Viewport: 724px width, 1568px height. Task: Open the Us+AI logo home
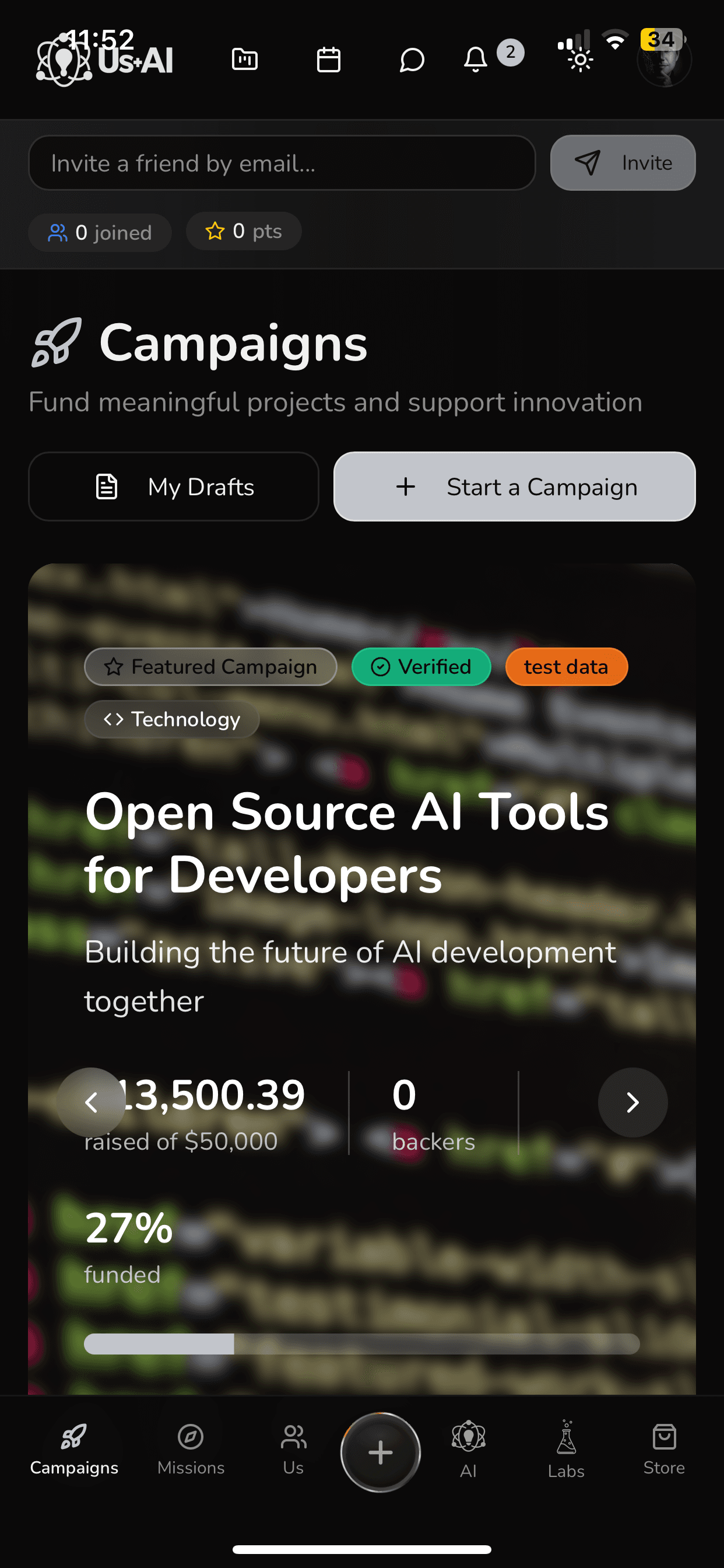coord(105,60)
